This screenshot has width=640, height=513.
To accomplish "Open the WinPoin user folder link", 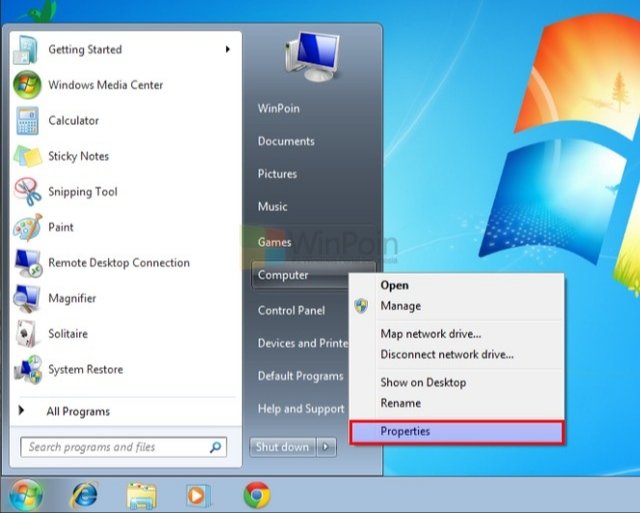I will click(x=279, y=109).
